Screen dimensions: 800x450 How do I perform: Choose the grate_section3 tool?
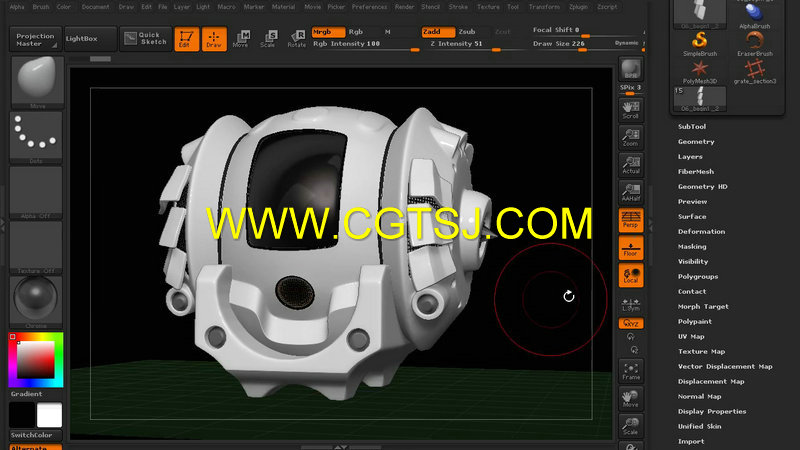pyautogui.click(x=755, y=71)
